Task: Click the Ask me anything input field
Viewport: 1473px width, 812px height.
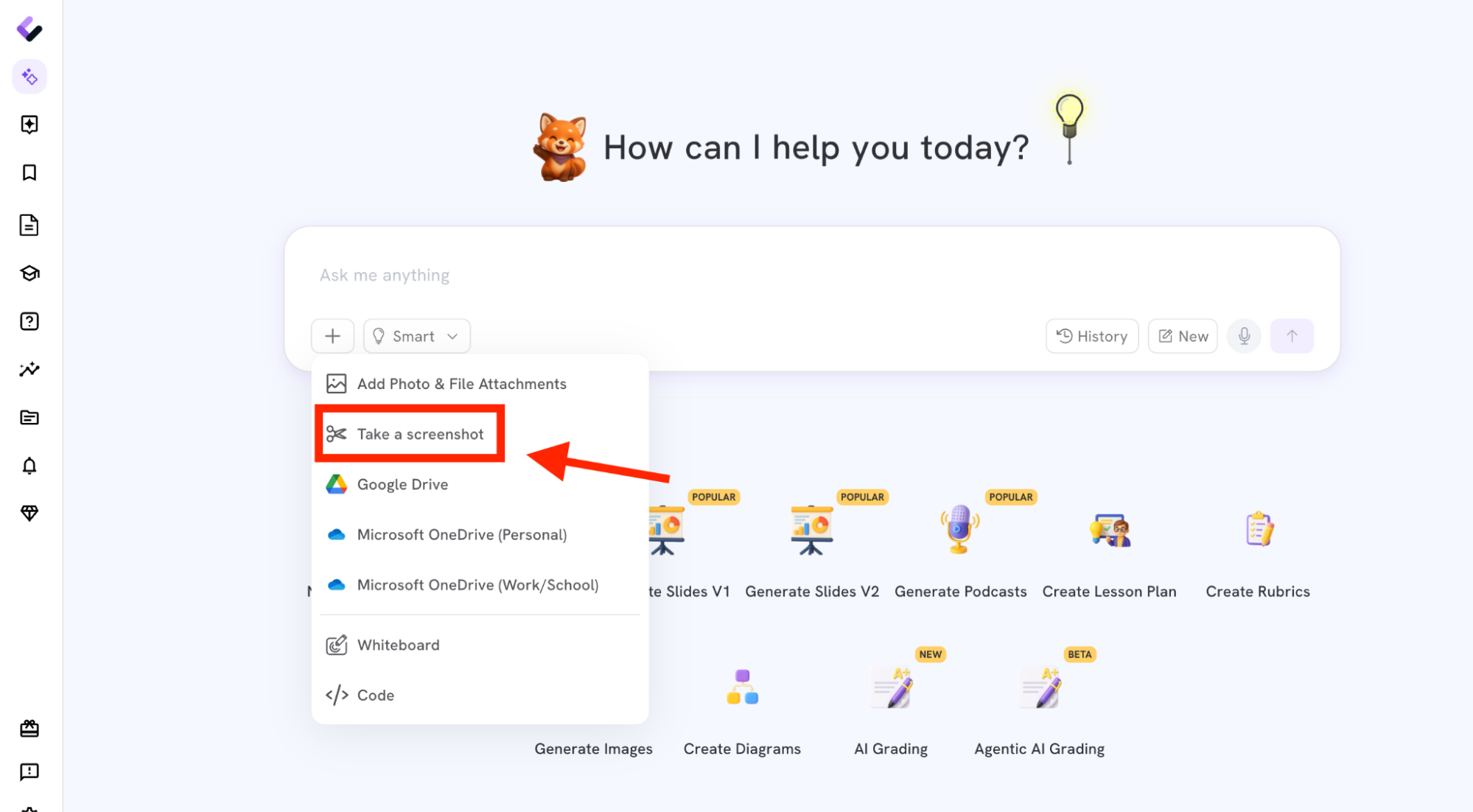Action: click(x=812, y=275)
